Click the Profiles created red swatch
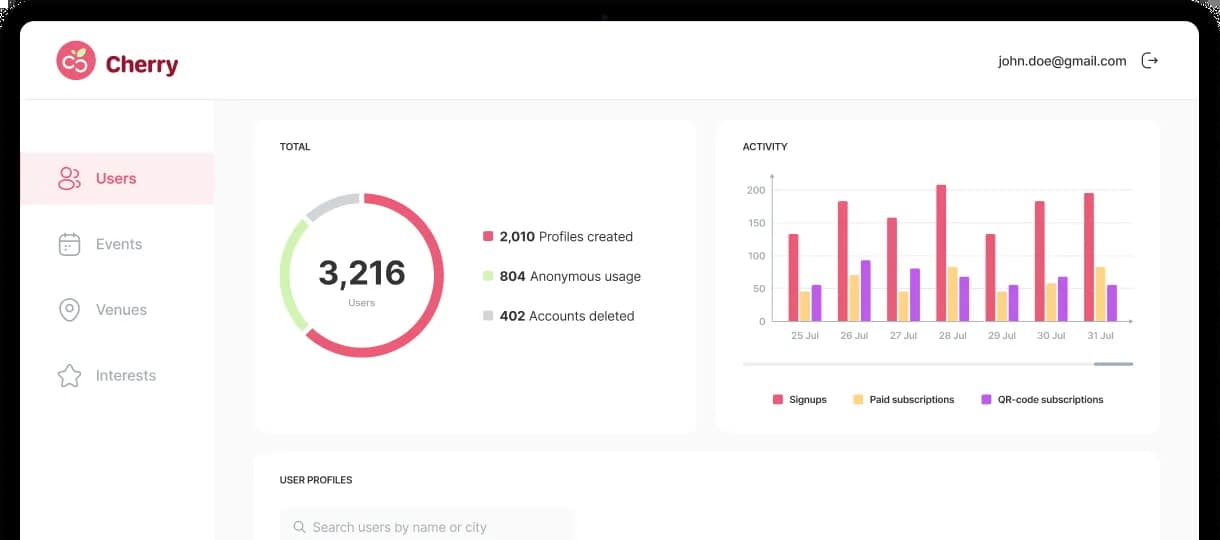This screenshot has width=1220, height=540. point(488,237)
